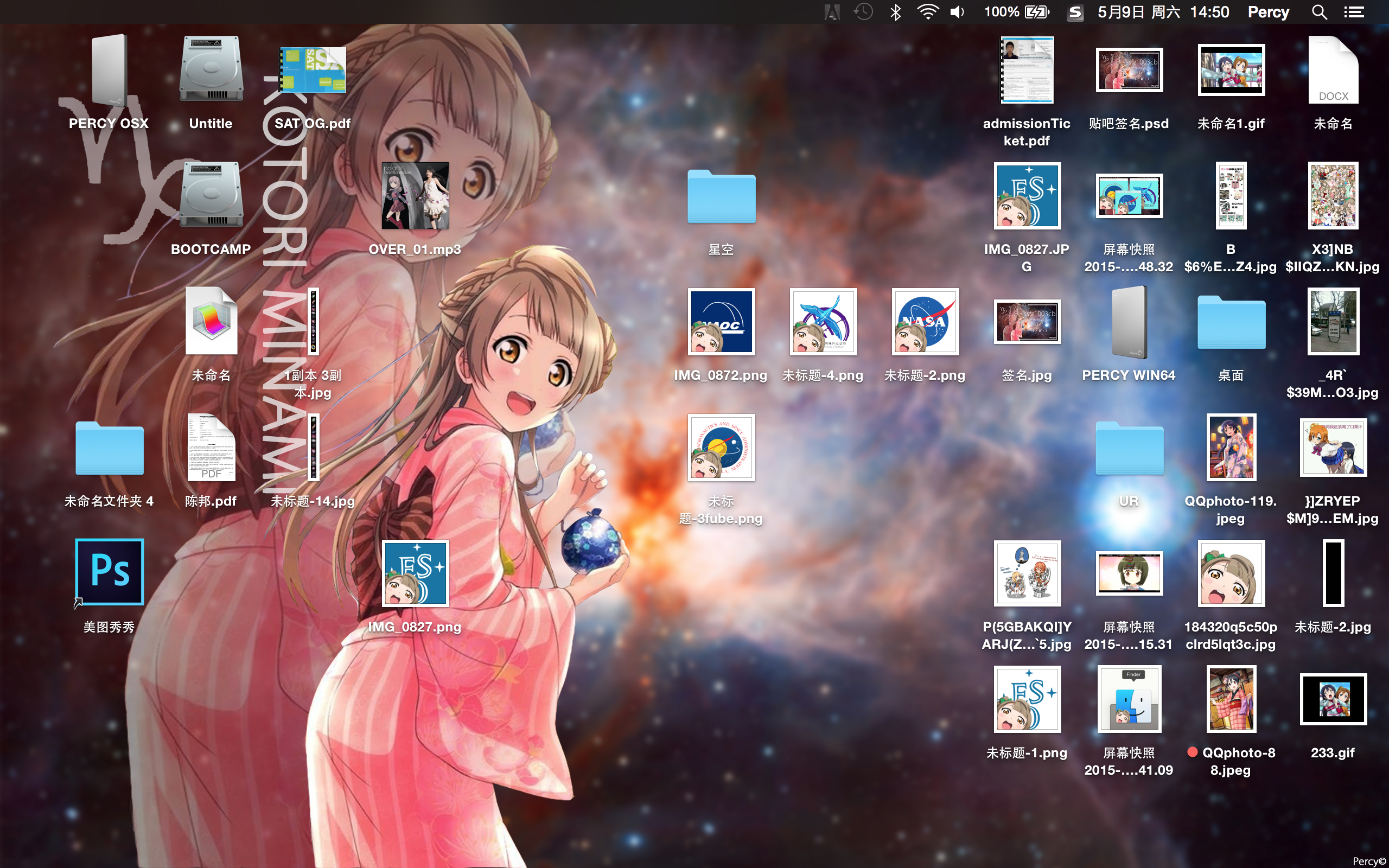Image resolution: width=1389 pixels, height=868 pixels.
Task: Select the P(5GBAKQI]YARJ(Z...`5.jpg image icon
Action: click(1027, 573)
